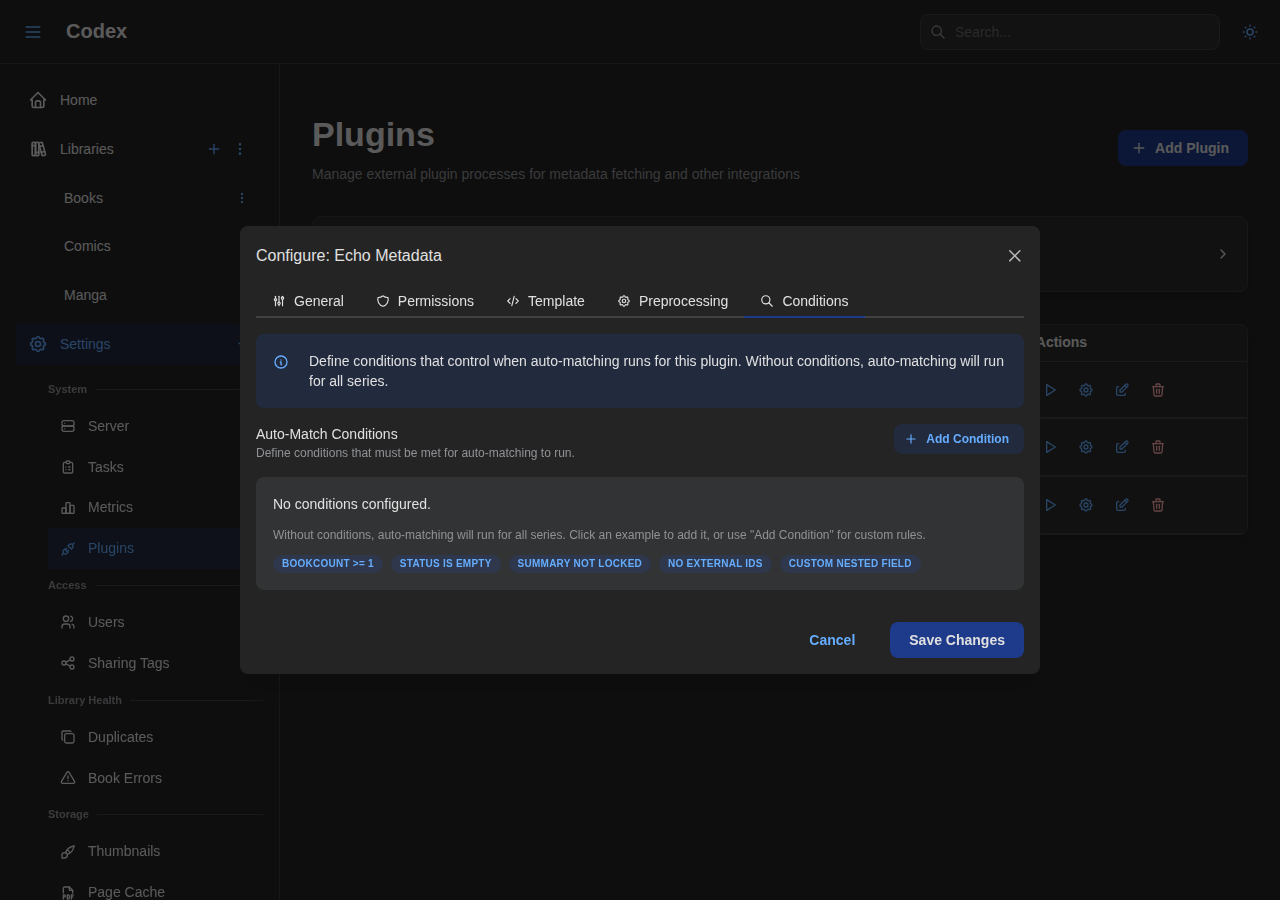Open the Metrics page from the sidebar
The image size is (1280, 900).
click(x=110, y=507)
